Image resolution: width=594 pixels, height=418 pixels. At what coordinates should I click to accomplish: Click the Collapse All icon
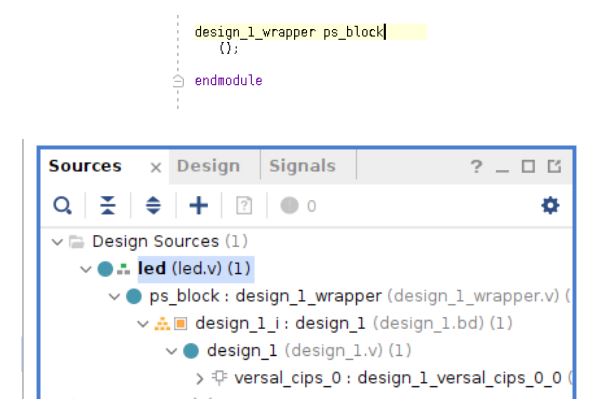click(108, 205)
